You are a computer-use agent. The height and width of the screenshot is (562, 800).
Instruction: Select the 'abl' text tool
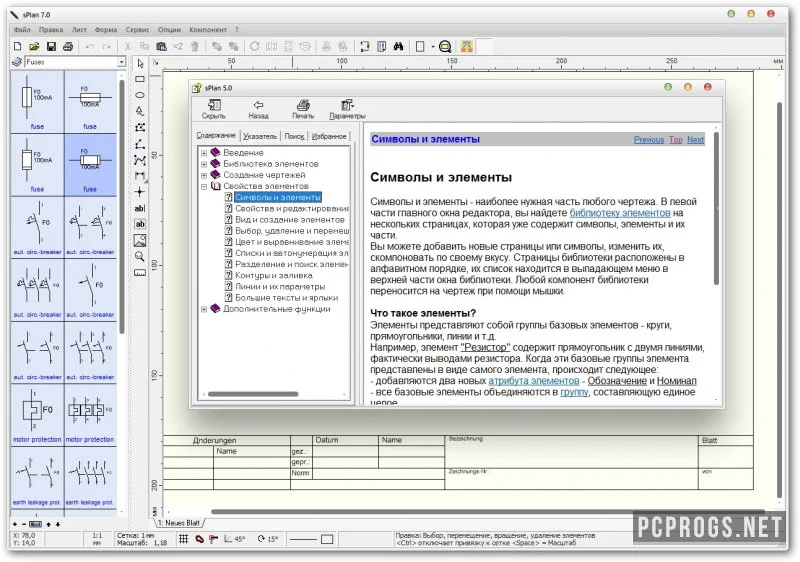[140, 208]
